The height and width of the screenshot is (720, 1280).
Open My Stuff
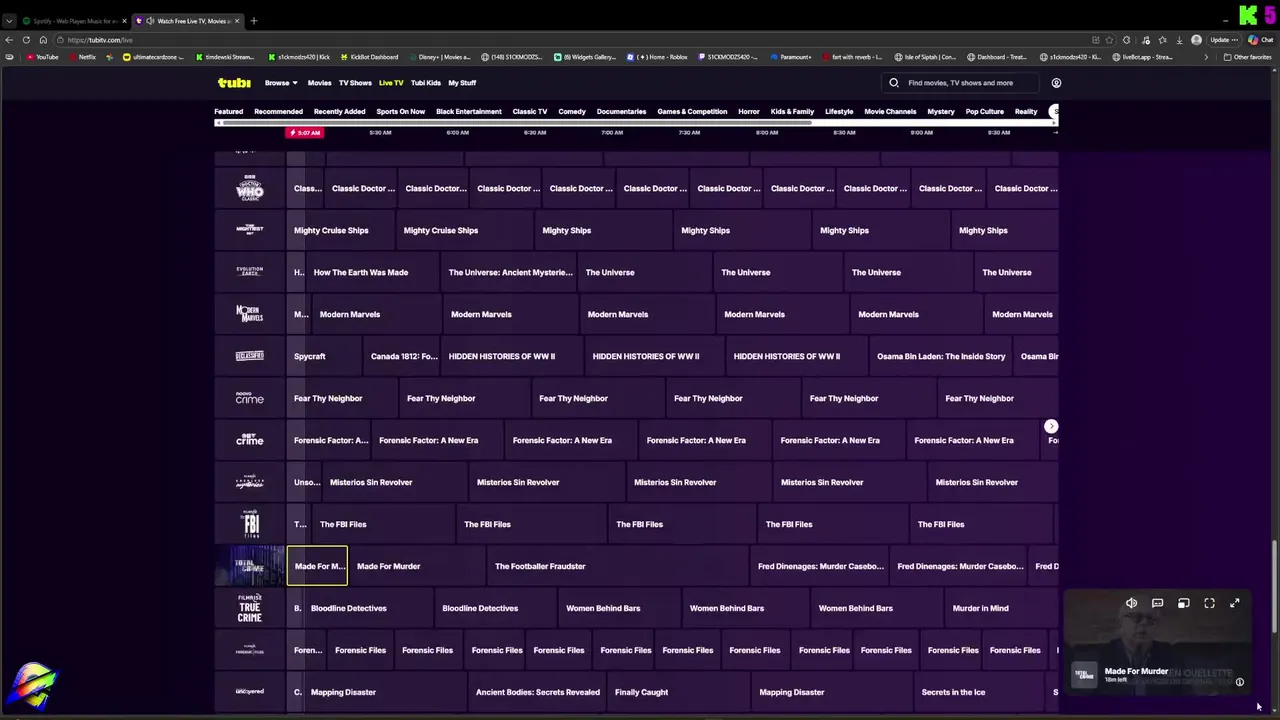click(462, 83)
